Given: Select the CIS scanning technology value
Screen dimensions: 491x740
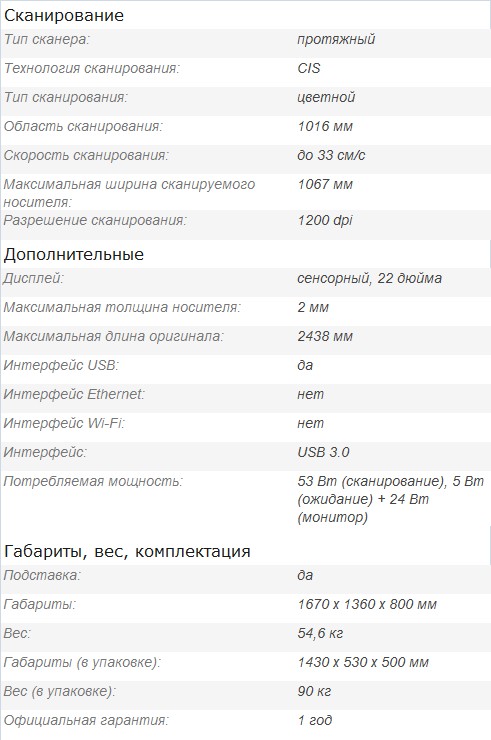Looking at the screenshot, I should 309,68.
